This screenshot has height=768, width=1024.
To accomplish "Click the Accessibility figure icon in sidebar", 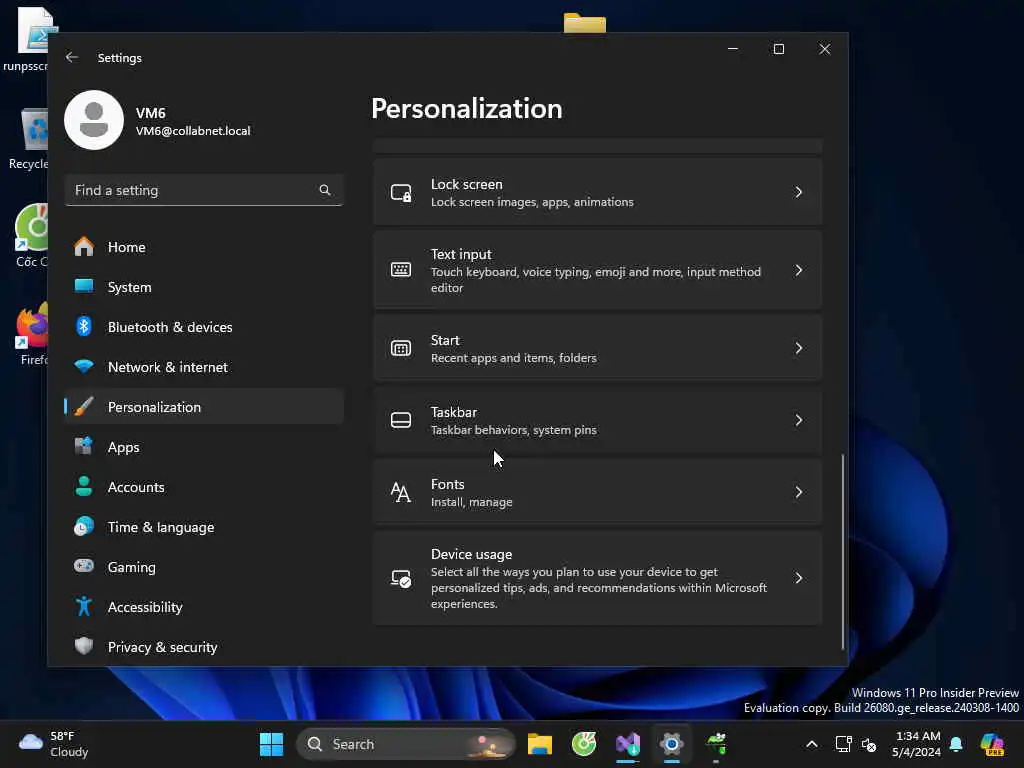I will click(x=84, y=607).
